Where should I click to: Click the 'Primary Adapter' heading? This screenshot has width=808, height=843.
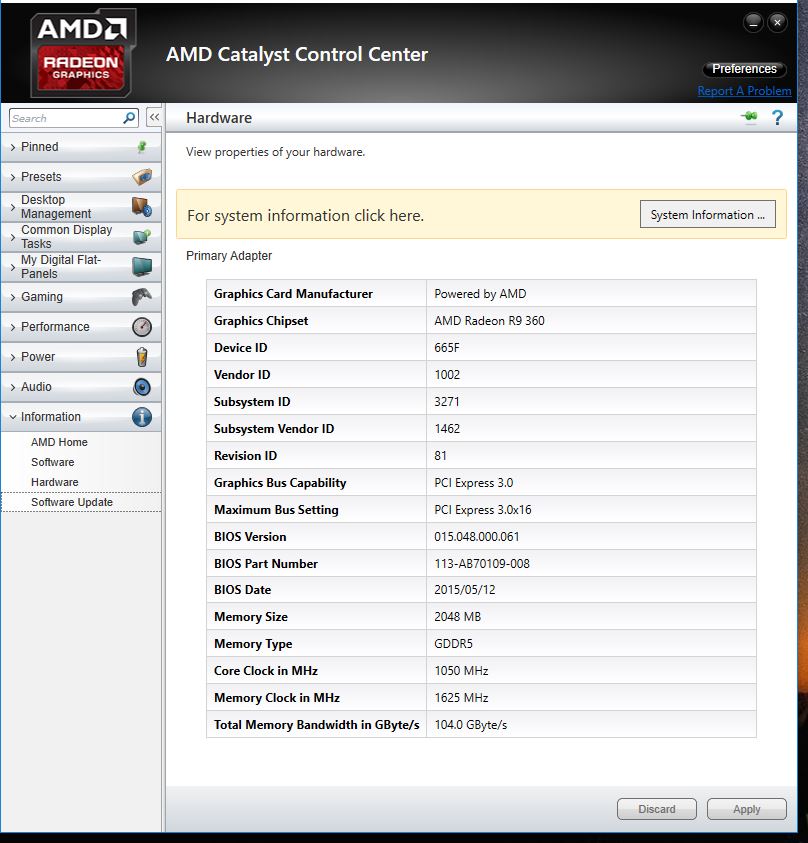click(x=228, y=255)
